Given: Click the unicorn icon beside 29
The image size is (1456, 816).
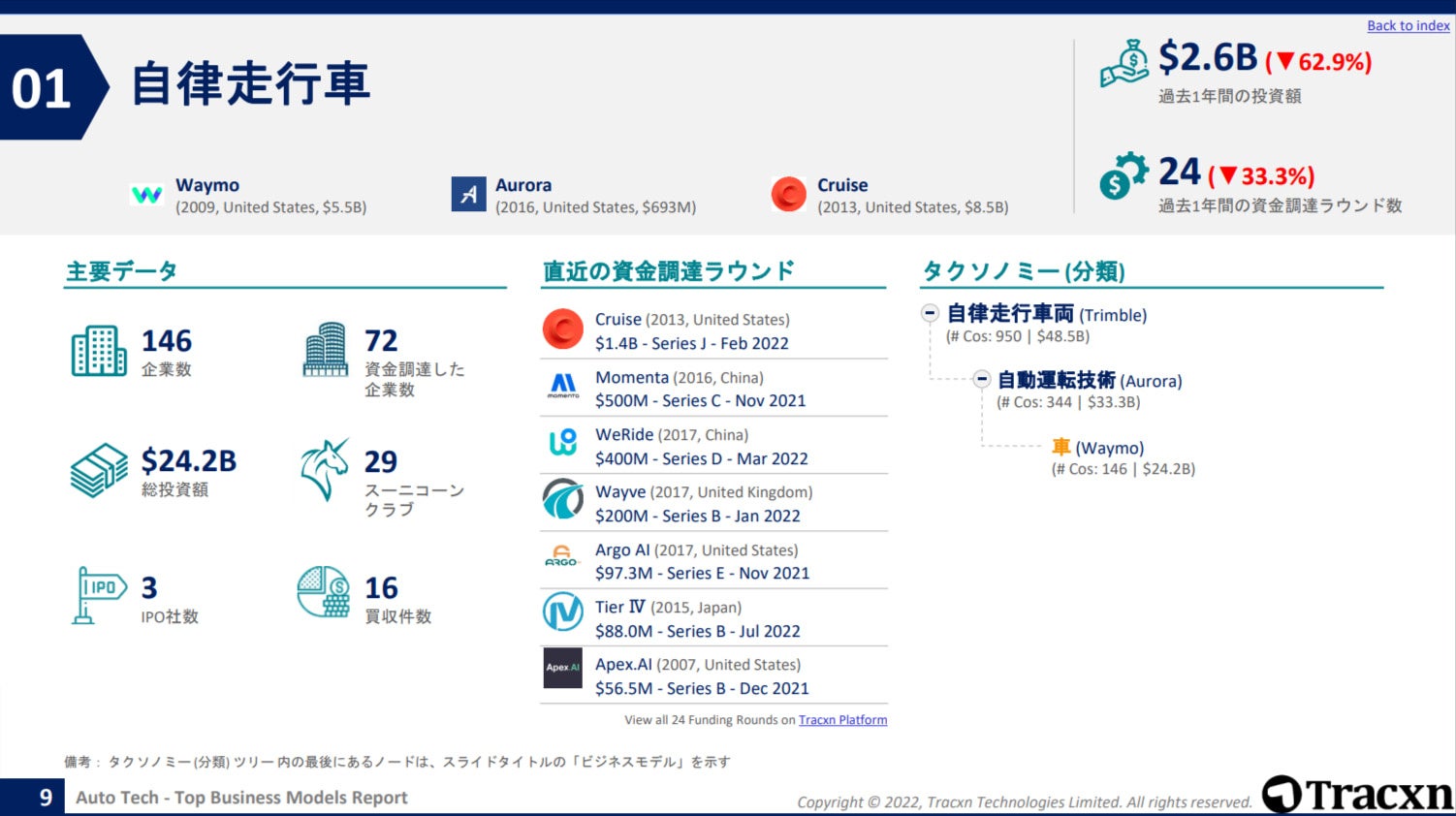Looking at the screenshot, I should point(325,469).
